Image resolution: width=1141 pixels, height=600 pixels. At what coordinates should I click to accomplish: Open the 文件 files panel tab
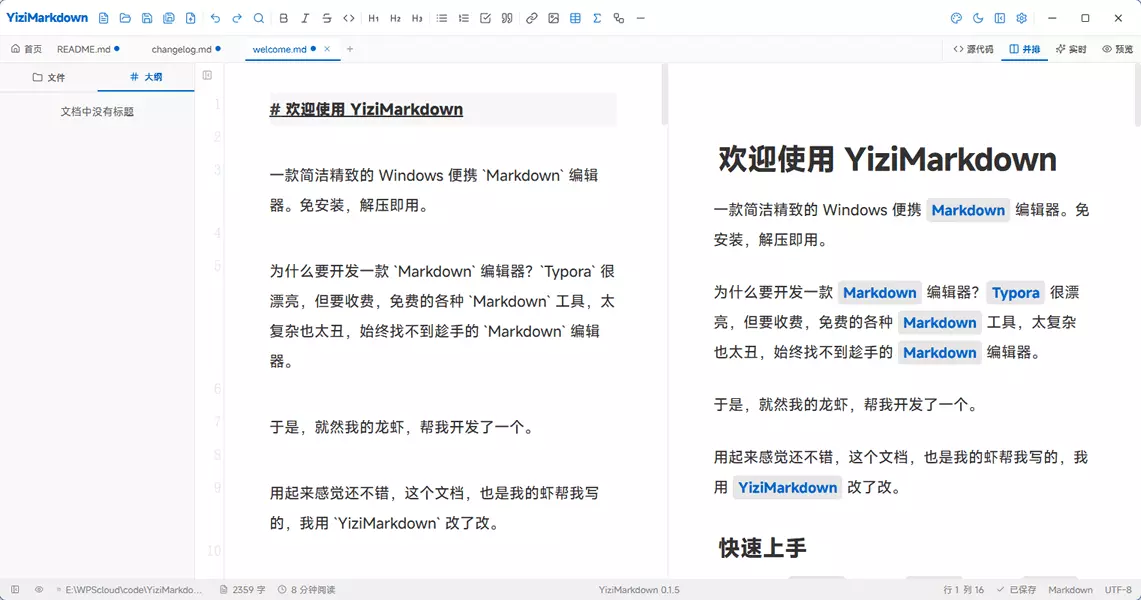49,77
